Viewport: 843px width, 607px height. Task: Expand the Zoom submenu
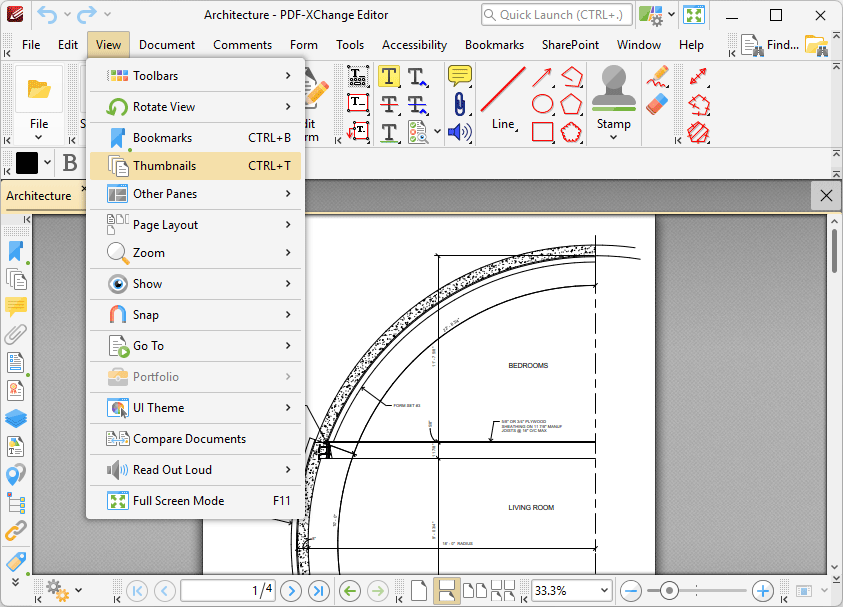(195, 253)
